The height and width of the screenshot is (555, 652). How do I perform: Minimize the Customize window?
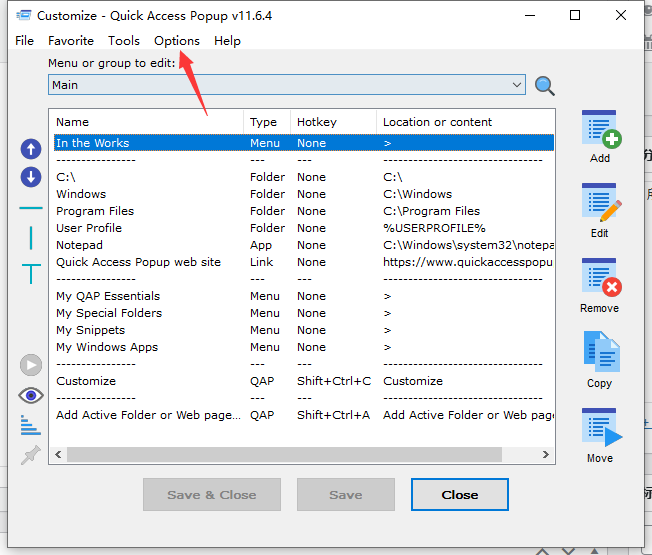point(530,15)
